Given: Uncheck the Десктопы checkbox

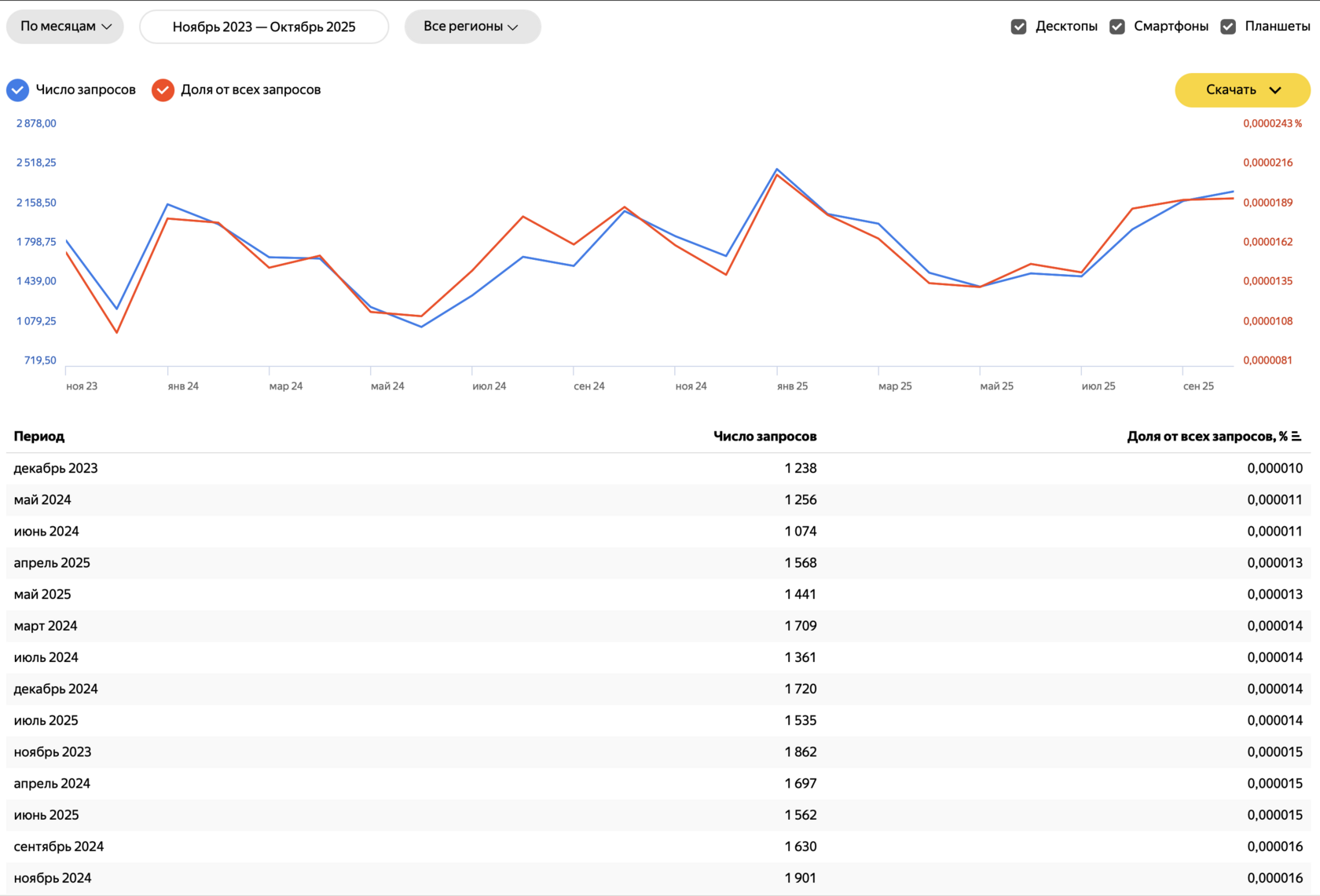Looking at the screenshot, I should [1019, 27].
